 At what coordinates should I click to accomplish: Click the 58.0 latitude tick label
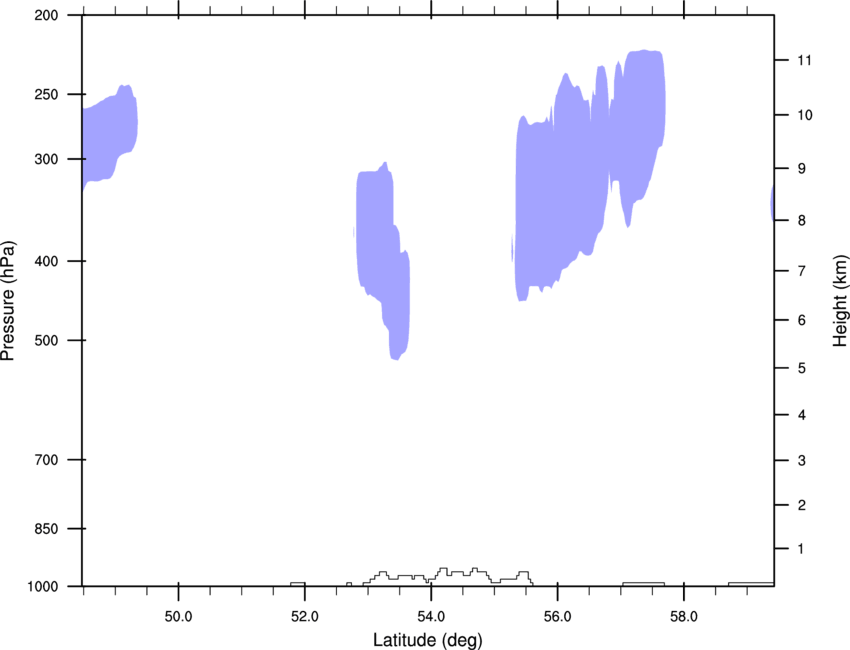point(684,617)
